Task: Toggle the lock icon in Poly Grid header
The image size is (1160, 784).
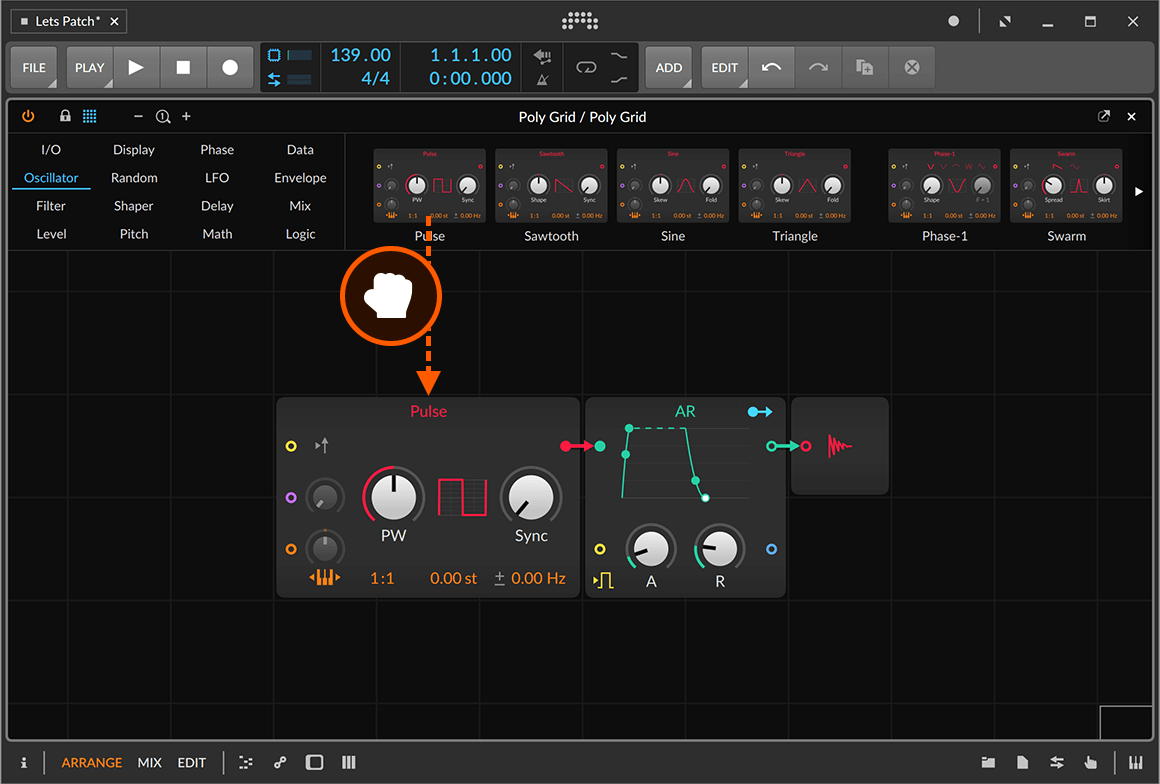Action: pyautogui.click(x=65, y=117)
